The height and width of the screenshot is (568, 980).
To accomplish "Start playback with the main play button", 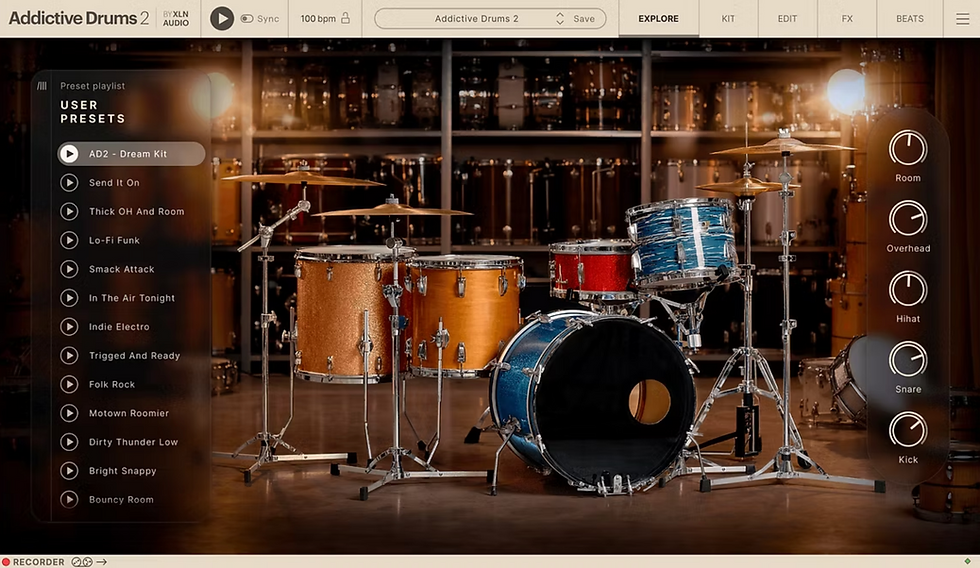I will tap(222, 19).
